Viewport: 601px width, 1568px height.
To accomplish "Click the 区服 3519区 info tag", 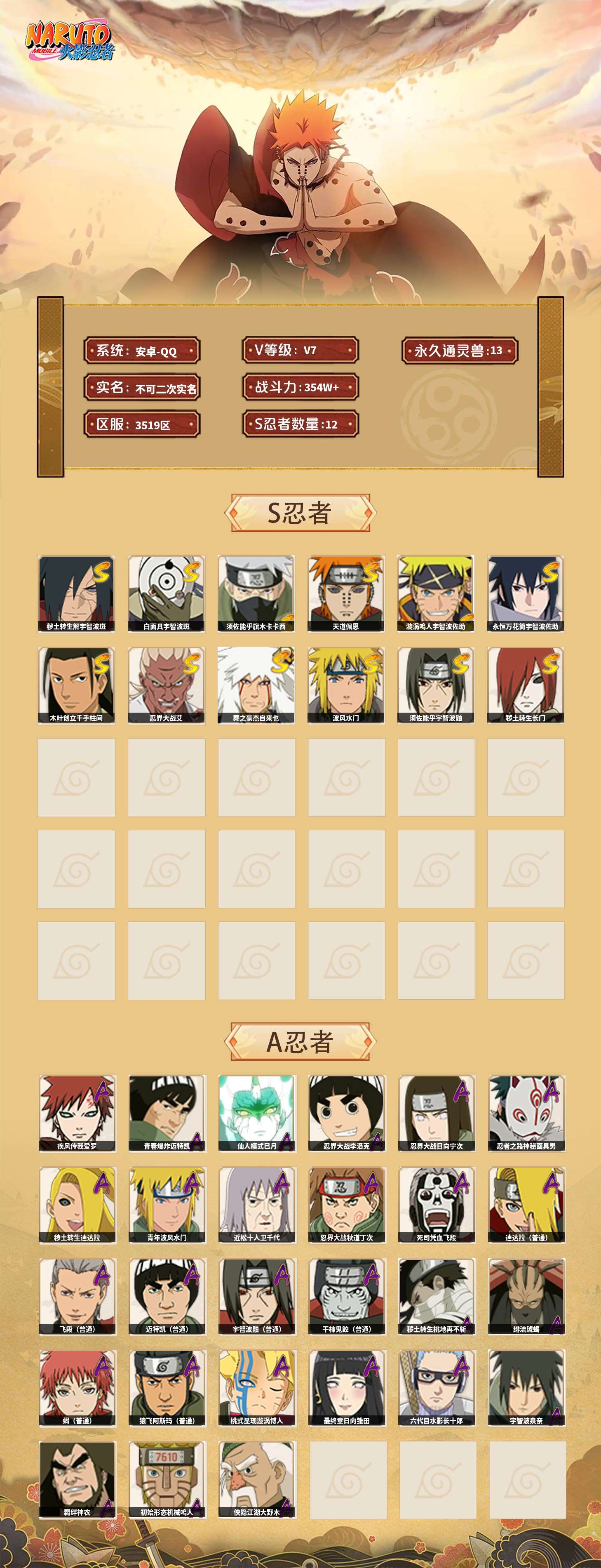I will pos(142,424).
